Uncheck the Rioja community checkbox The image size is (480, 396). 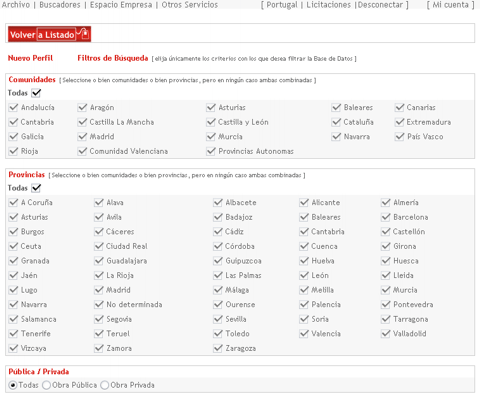pyautogui.click(x=13, y=151)
